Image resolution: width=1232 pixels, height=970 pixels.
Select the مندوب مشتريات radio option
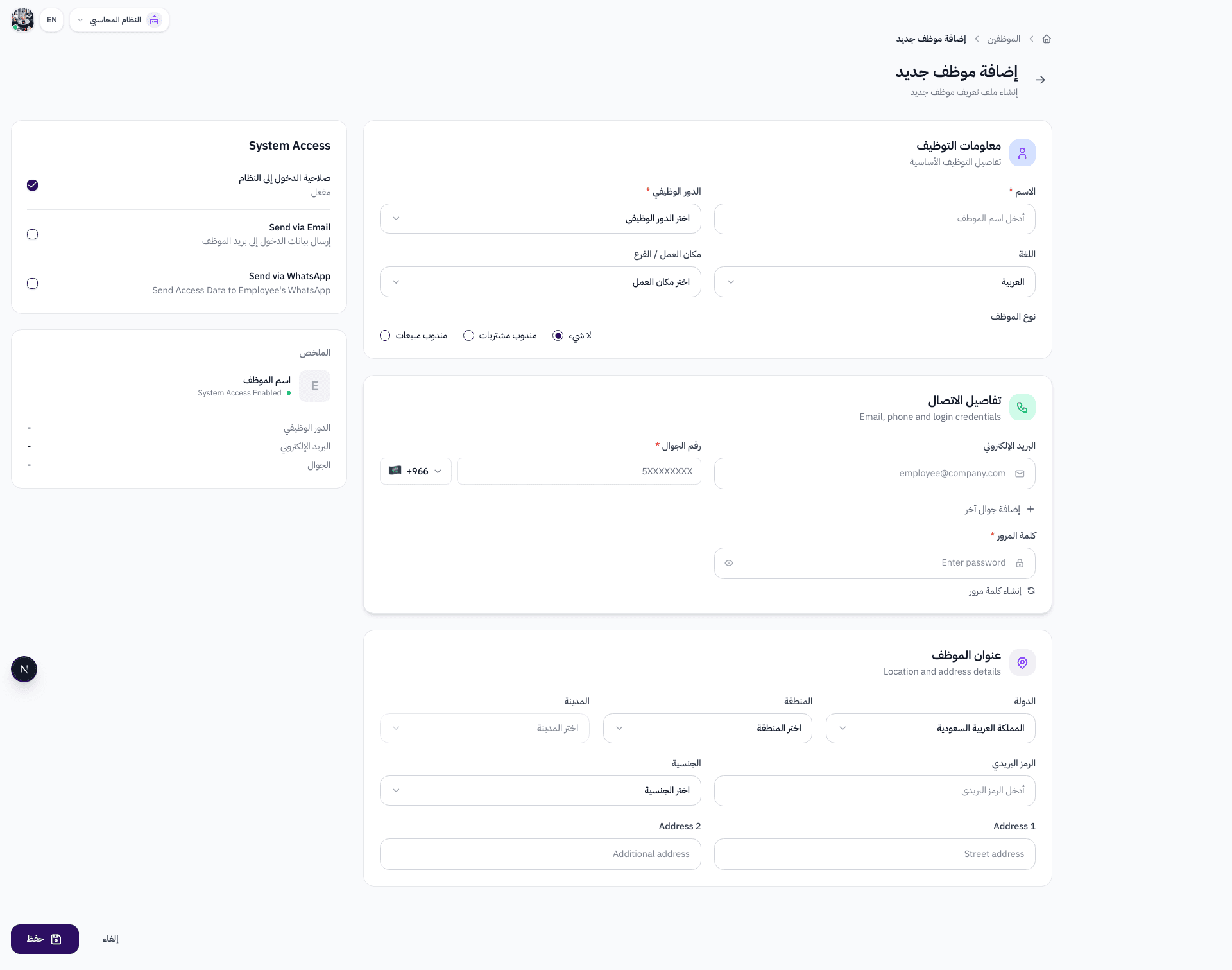(468, 336)
